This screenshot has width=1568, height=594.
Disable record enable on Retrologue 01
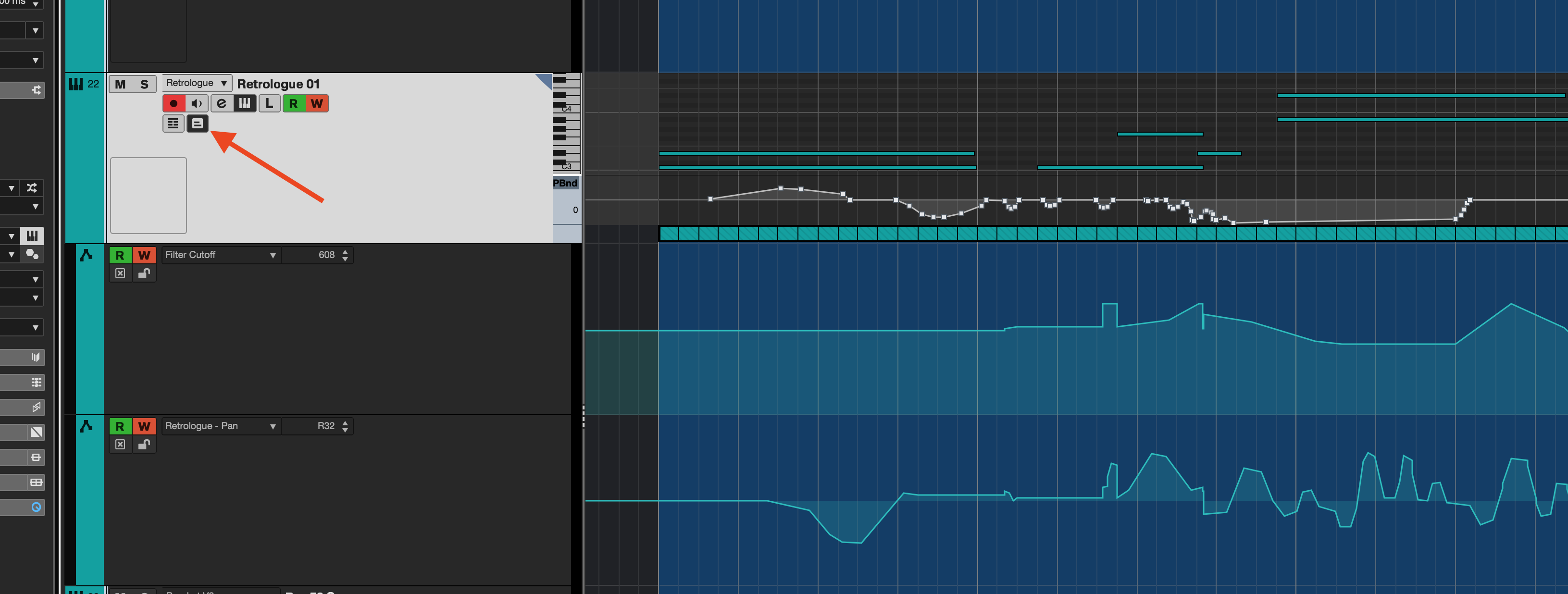(x=174, y=103)
